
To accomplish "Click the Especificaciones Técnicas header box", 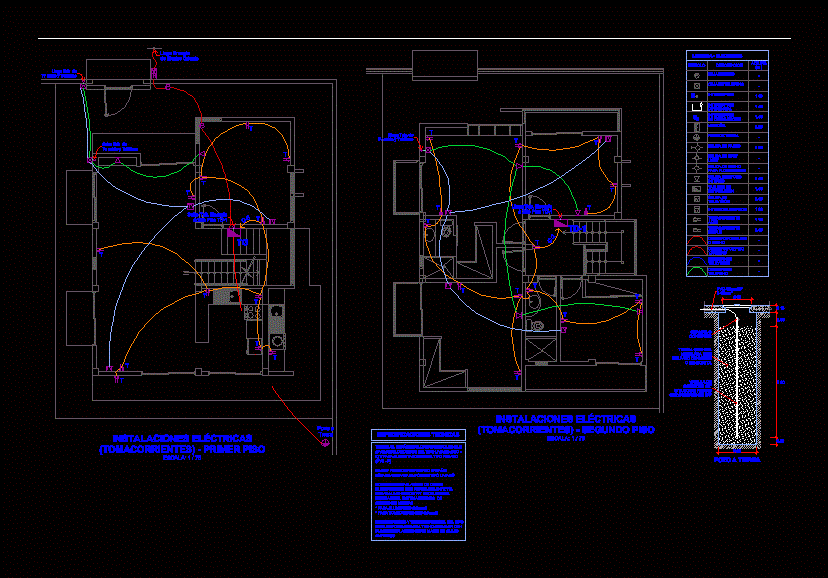I will point(418,435).
